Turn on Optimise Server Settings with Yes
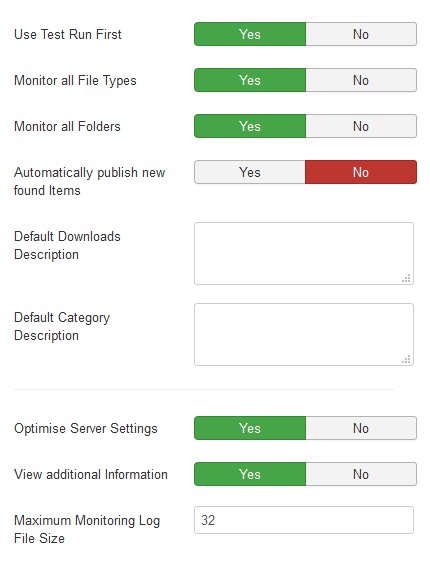The height and width of the screenshot is (570, 430). 250,428
